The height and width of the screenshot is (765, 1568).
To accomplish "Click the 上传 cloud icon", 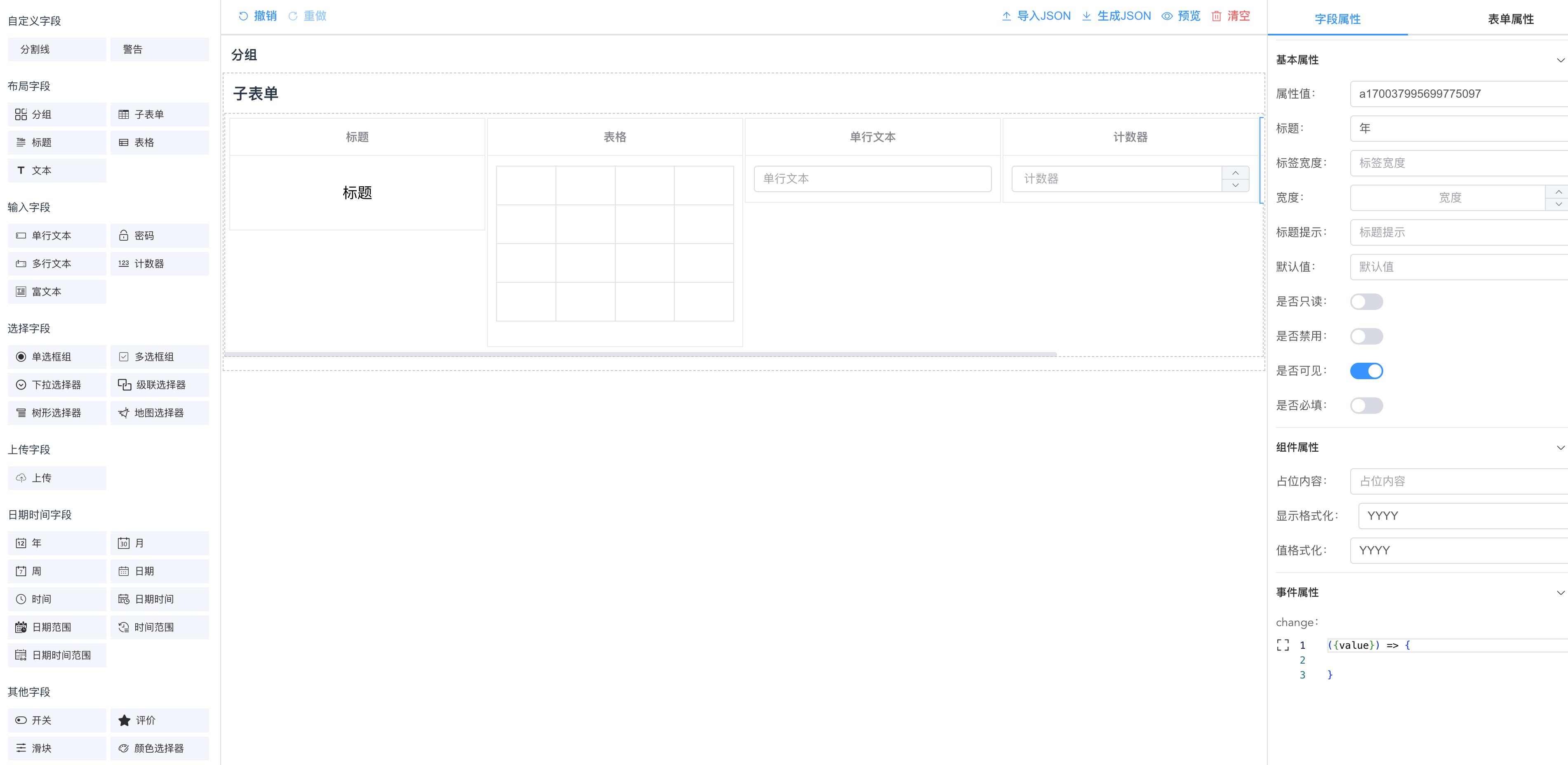I will pyautogui.click(x=21, y=477).
